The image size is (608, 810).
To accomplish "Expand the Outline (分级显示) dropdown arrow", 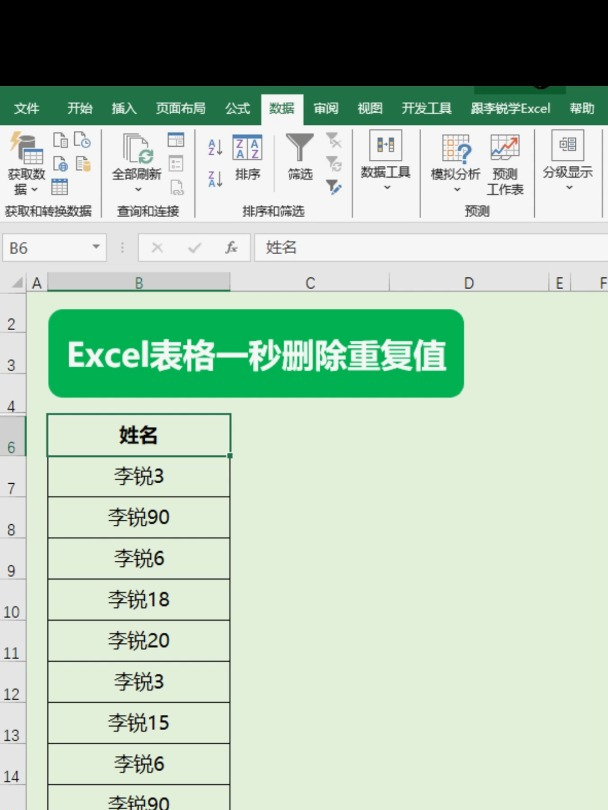I will pos(569,188).
